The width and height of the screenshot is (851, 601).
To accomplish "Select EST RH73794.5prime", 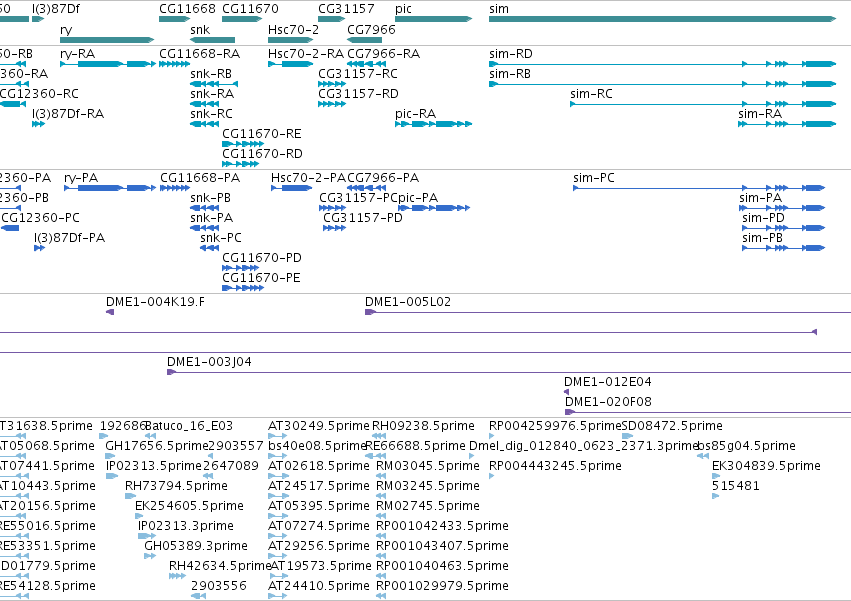I will (130, 496).
